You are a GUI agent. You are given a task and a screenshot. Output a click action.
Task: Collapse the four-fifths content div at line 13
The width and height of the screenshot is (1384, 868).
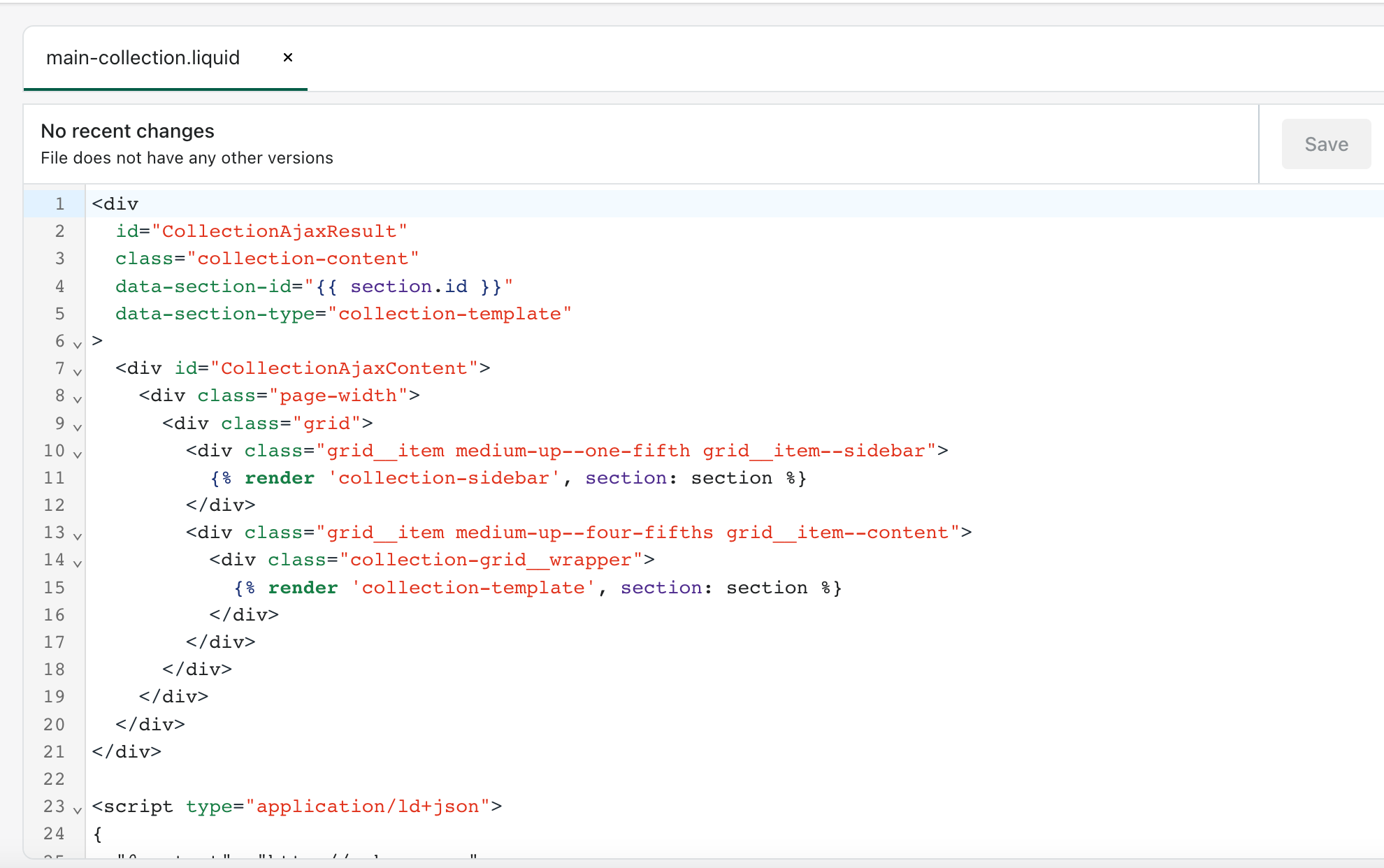[78, 535]
